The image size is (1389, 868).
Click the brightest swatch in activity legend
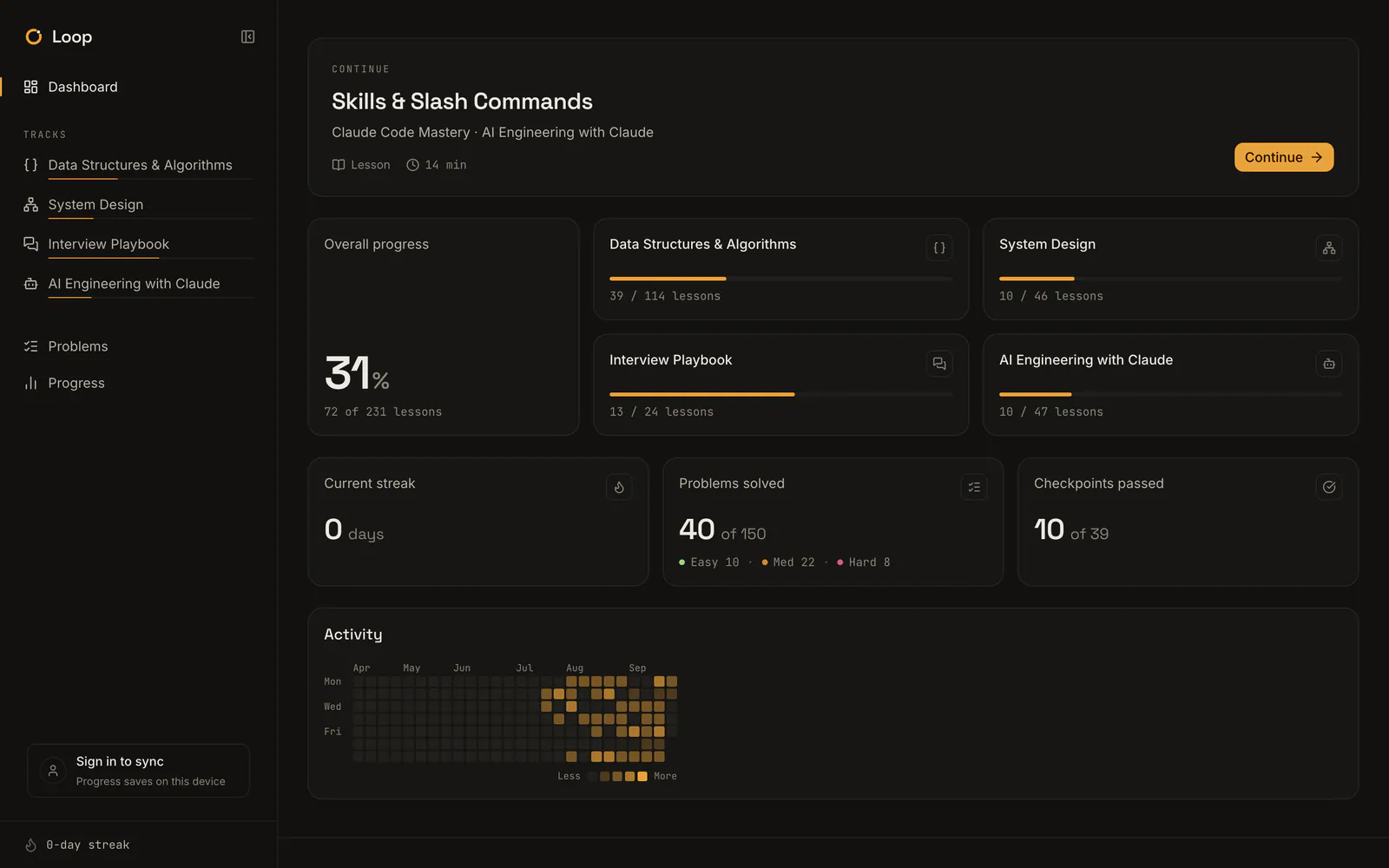[x=642, y=776]
